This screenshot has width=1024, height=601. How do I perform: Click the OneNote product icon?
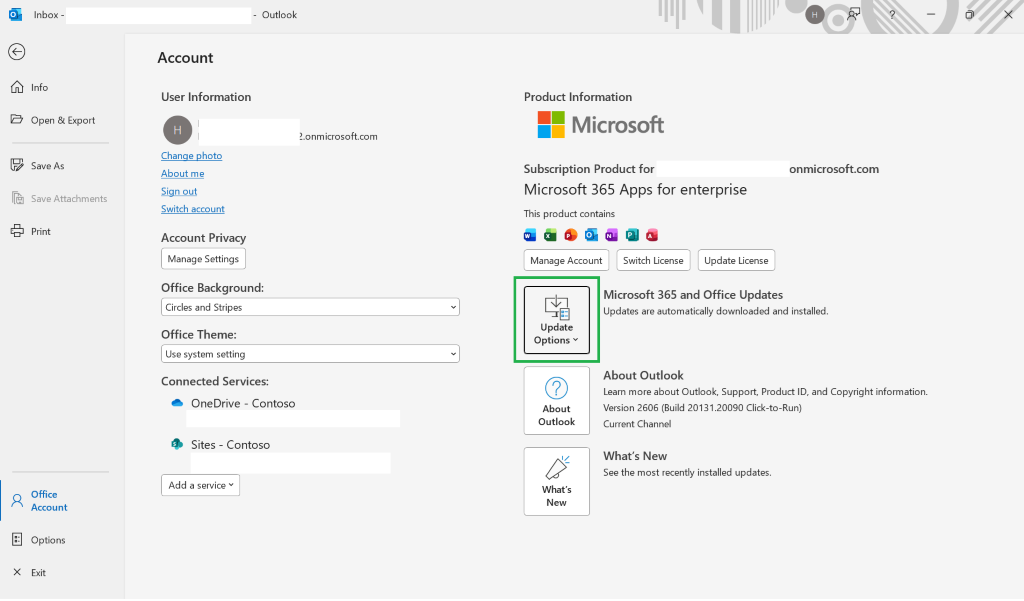coord(611,235)
